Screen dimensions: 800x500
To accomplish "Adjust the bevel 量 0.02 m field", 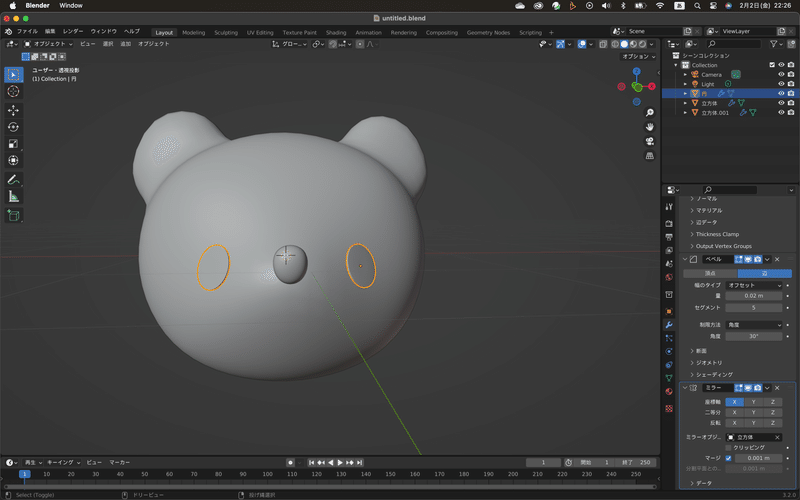I will [x=754, y=296].
